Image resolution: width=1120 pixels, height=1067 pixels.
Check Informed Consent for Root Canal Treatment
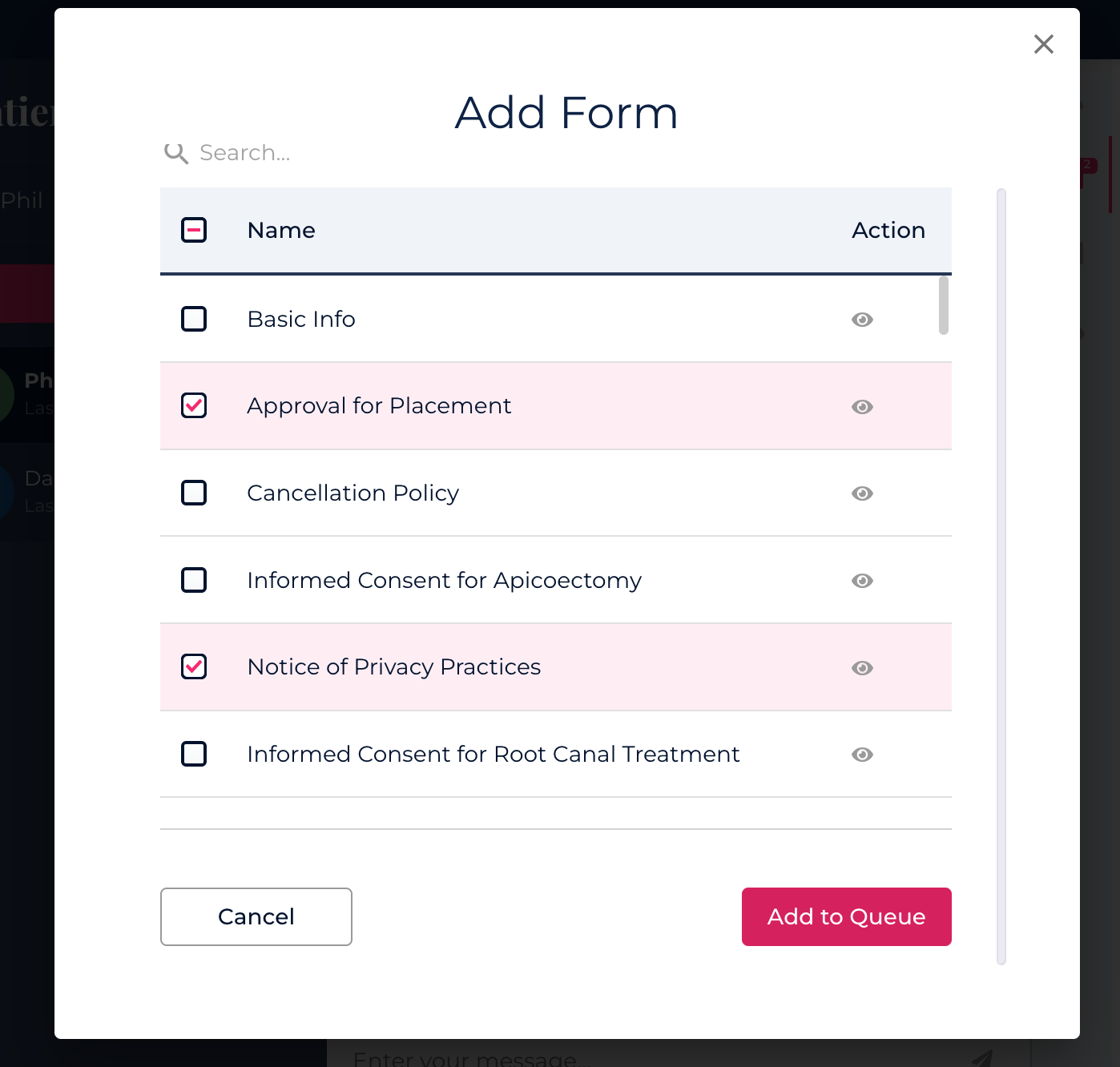(194, 754)
